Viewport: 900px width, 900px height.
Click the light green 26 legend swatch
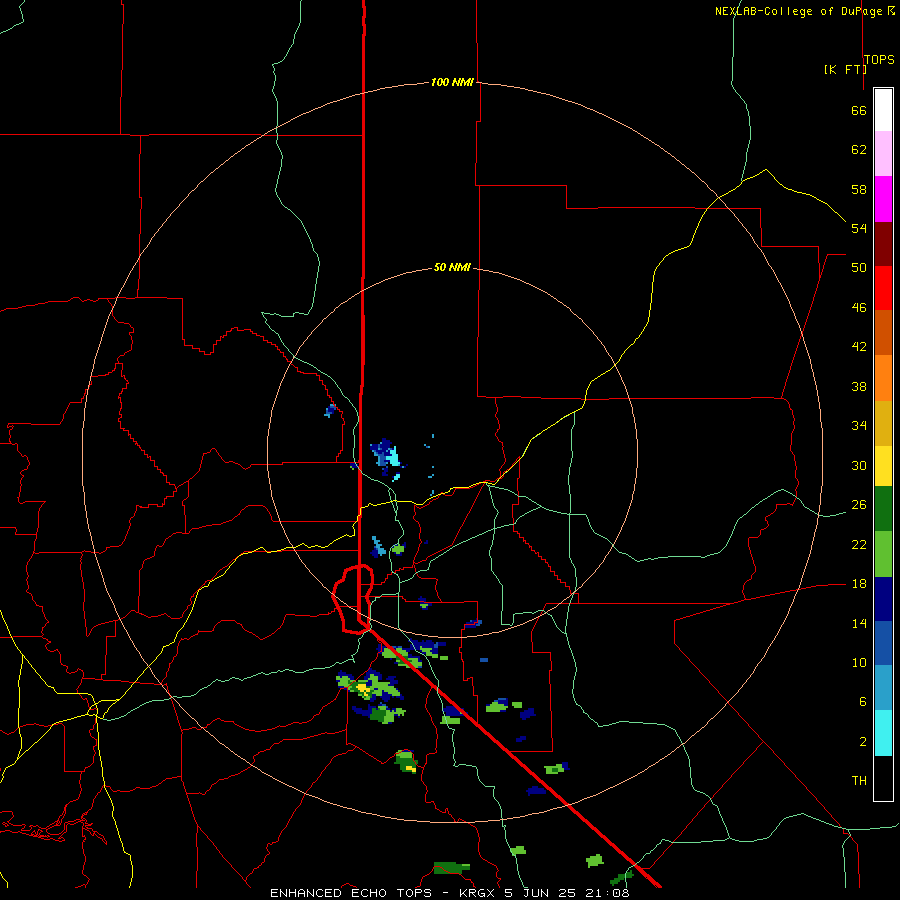click(883, 554)
